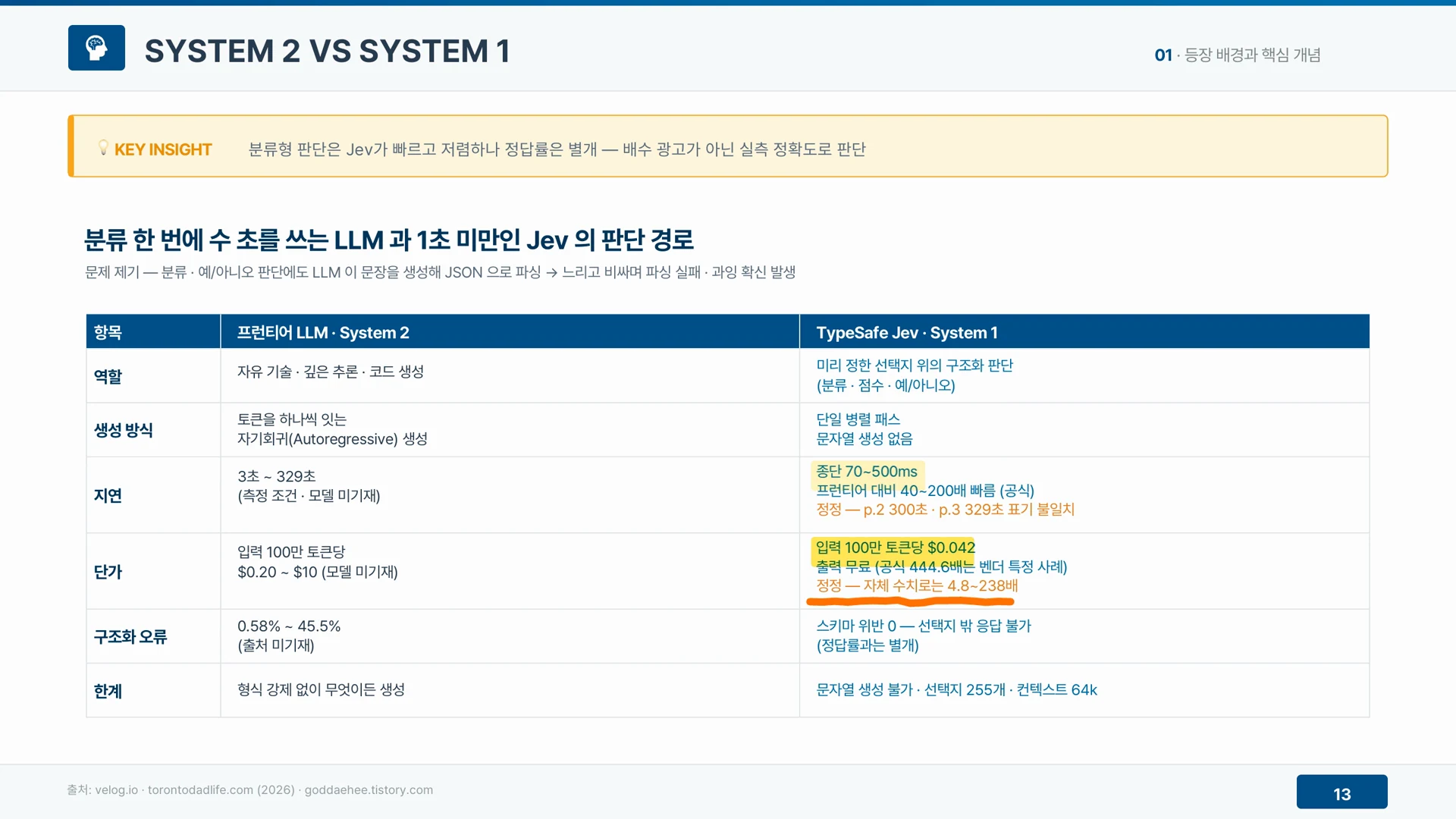
Task: Click the text '단일 병렬 패스'
Action: tap(858, 419)
